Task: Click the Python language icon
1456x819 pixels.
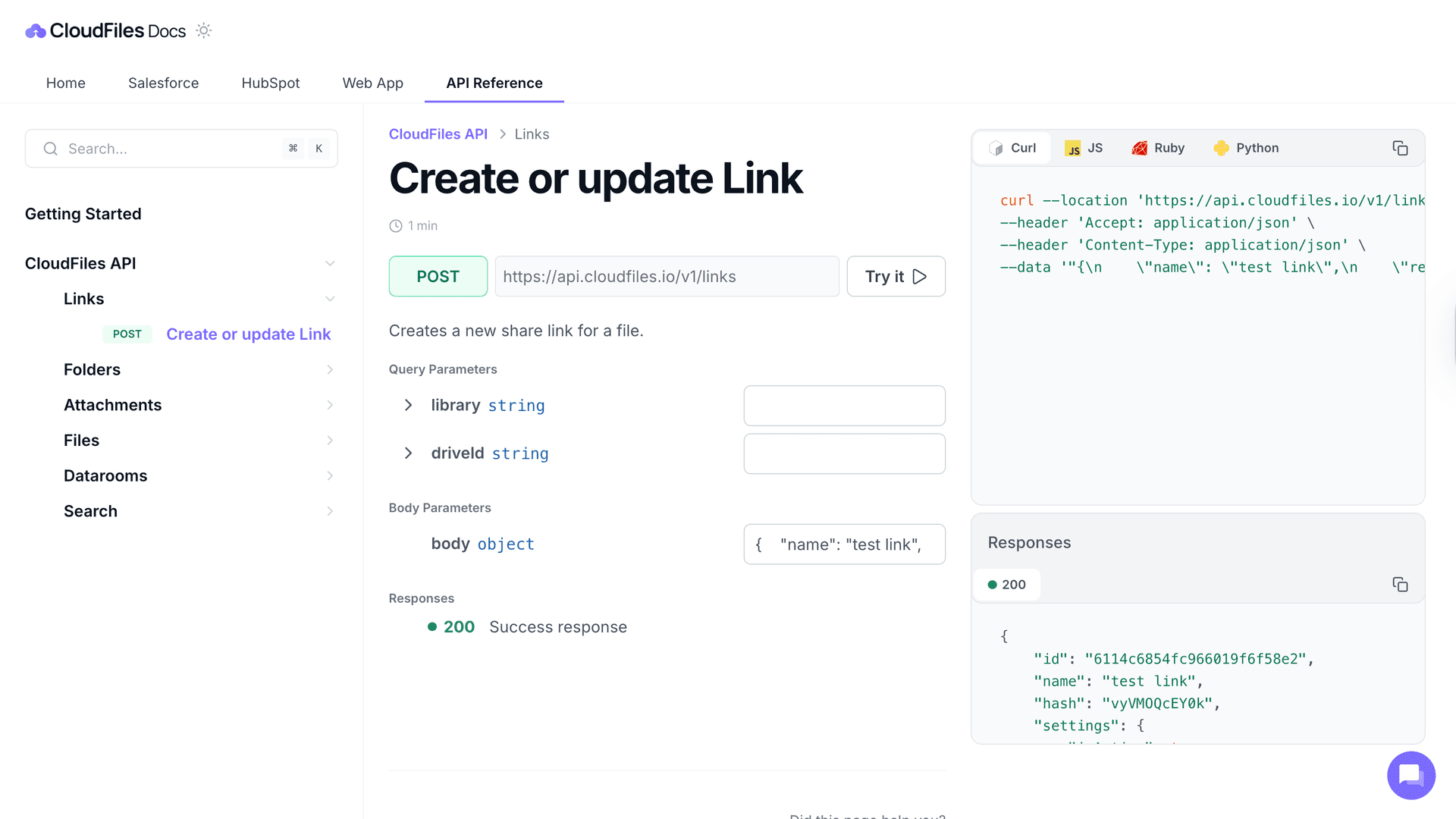Action: pyautogui.click(x=1221, y=148)
